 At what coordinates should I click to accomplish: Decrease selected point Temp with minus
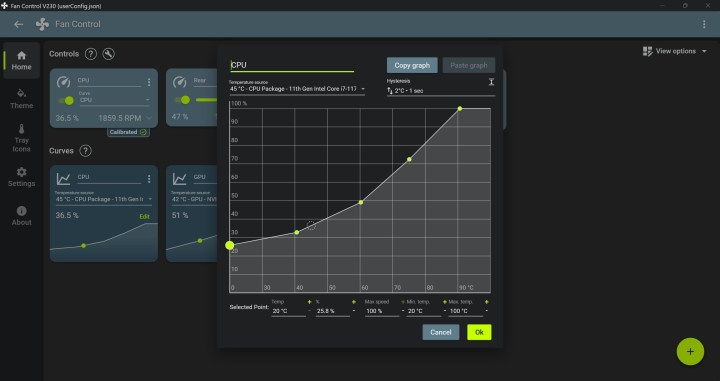[x=309, y=311]
